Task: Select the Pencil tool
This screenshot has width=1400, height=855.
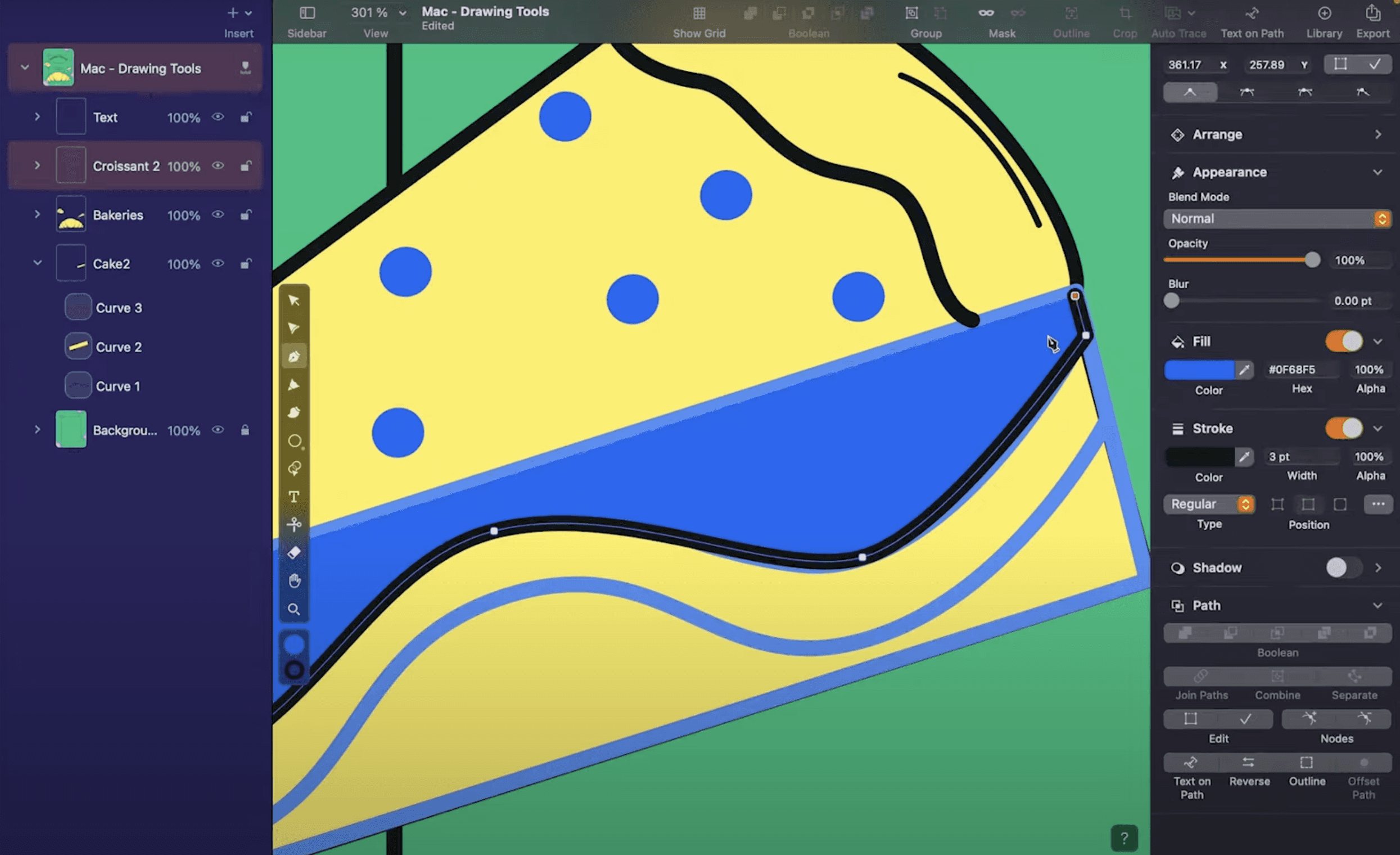Action: [293, 385]
